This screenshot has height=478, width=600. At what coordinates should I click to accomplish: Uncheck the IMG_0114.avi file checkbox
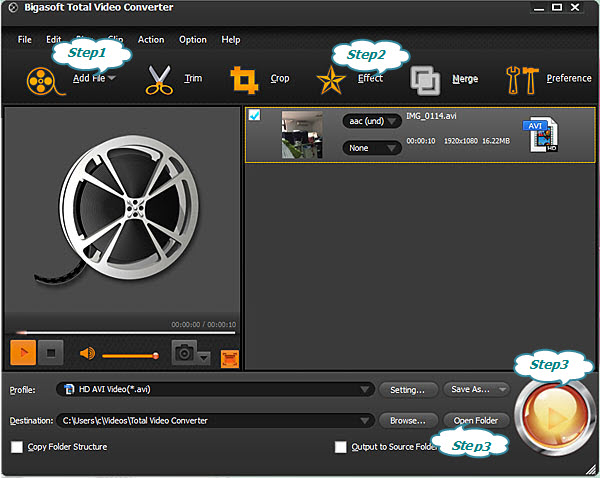pyautogui.click(x=254, y=115)
